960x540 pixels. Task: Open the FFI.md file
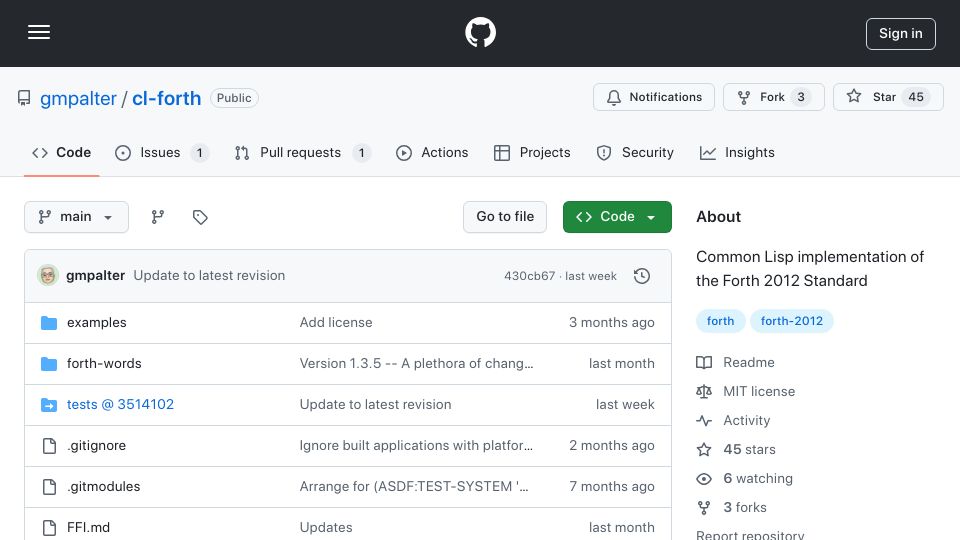pos(89,528)
